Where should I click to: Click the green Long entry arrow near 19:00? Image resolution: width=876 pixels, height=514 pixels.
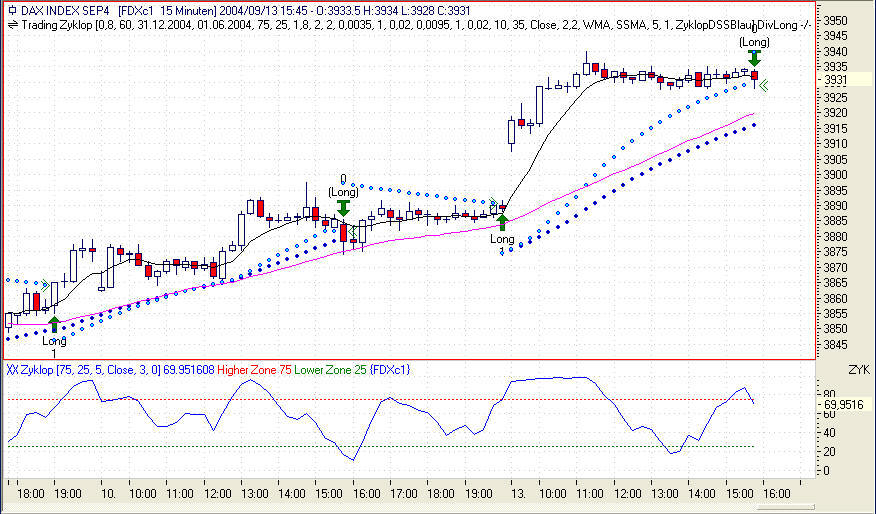(x=54, y=324)
